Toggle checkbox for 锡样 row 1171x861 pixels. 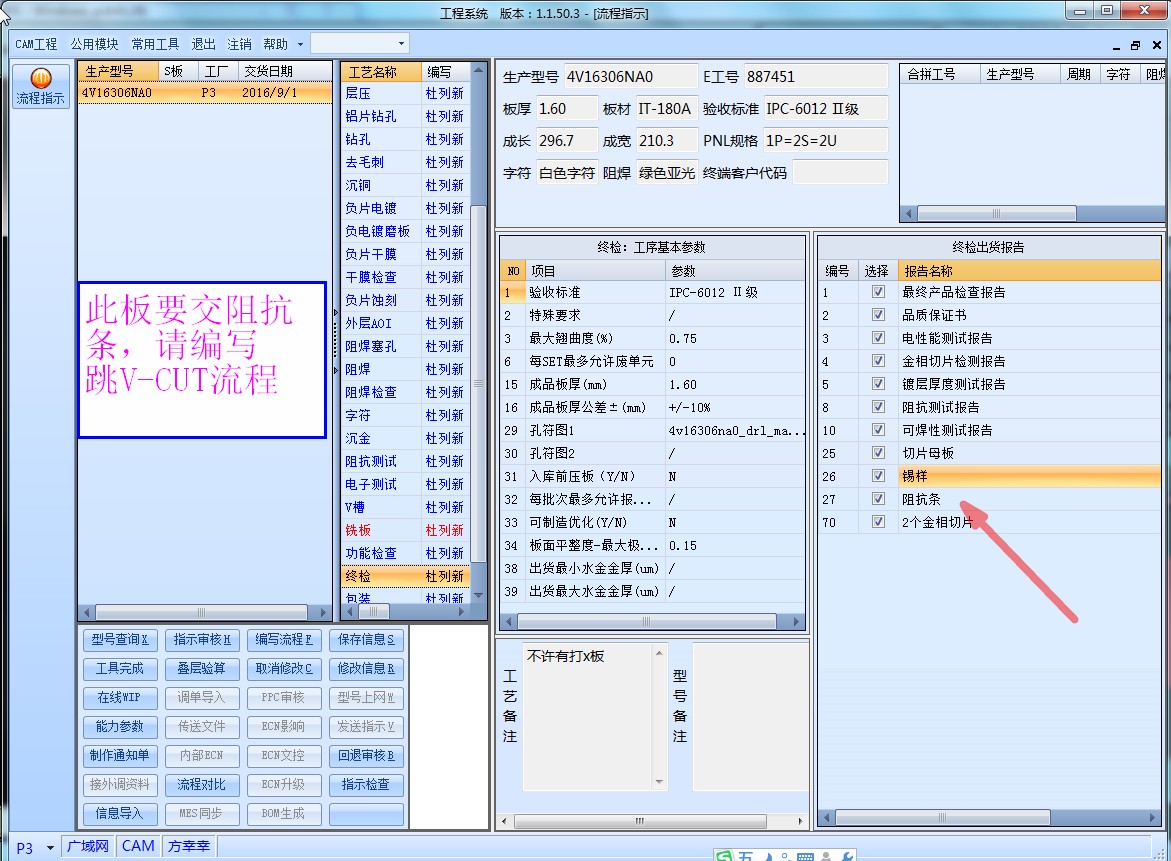point(878,476)
